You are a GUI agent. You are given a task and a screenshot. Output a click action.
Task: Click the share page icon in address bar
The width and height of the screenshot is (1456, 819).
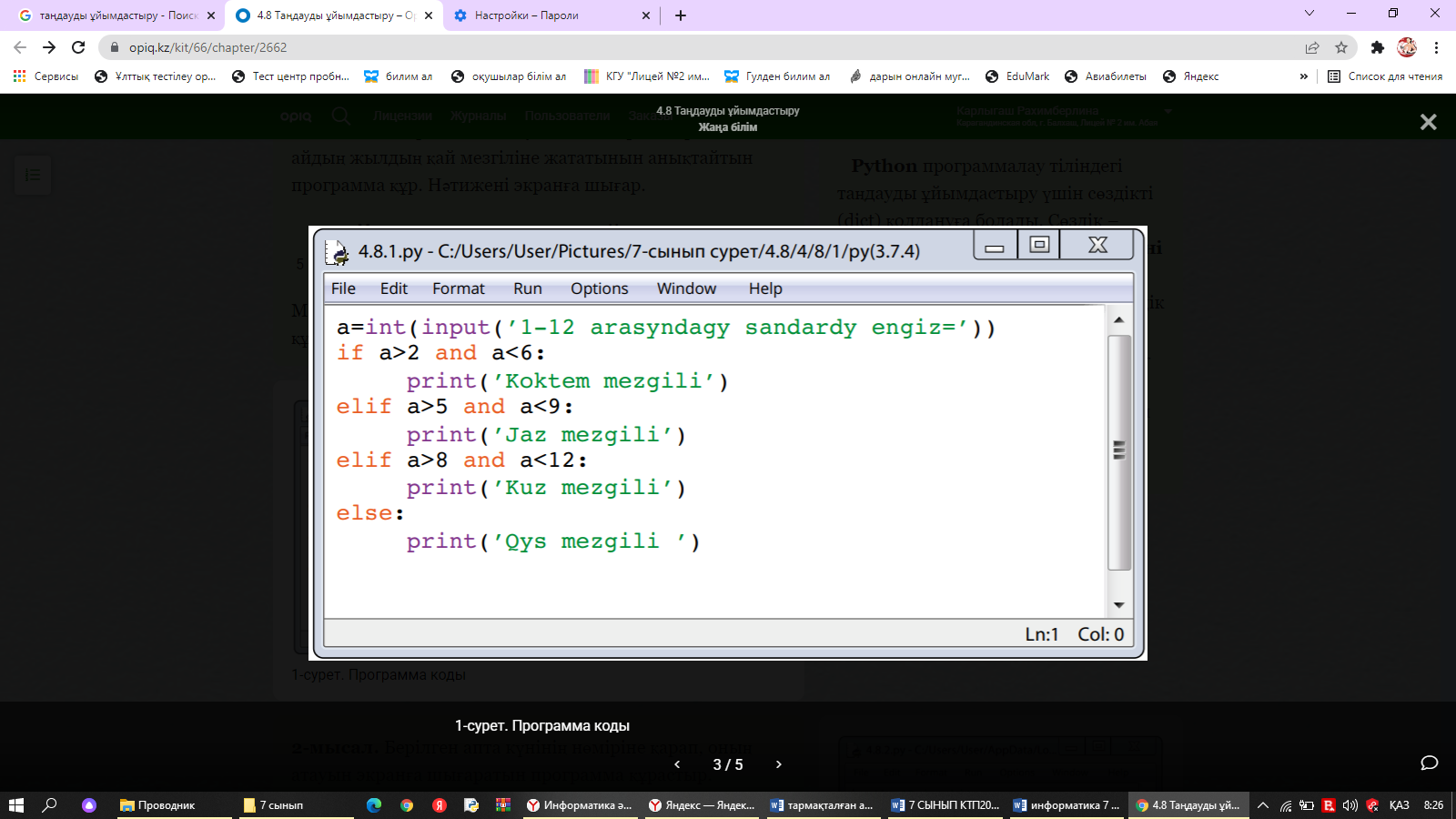point(1312,47)
